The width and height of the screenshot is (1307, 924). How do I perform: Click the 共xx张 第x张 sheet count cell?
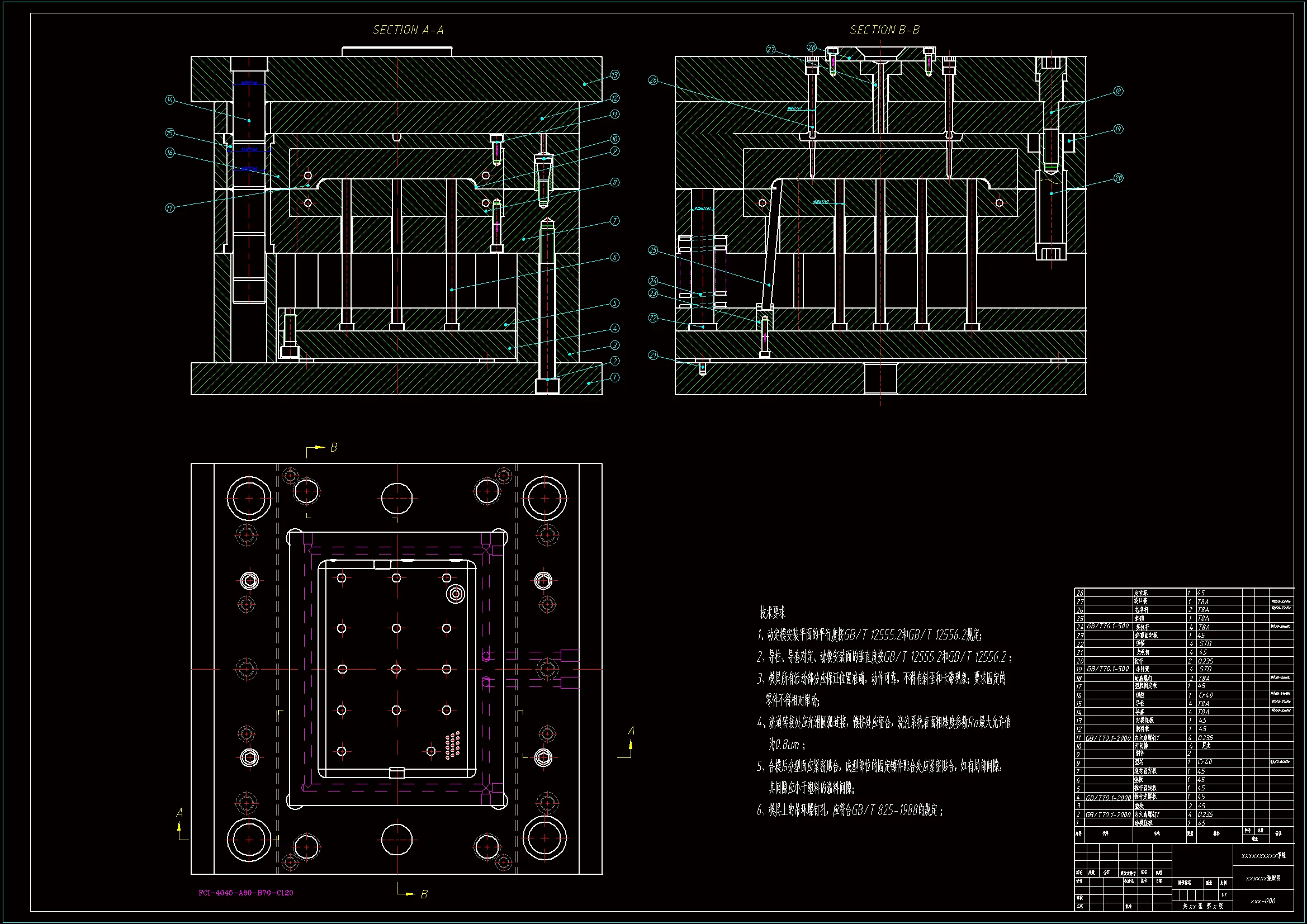1202,906
